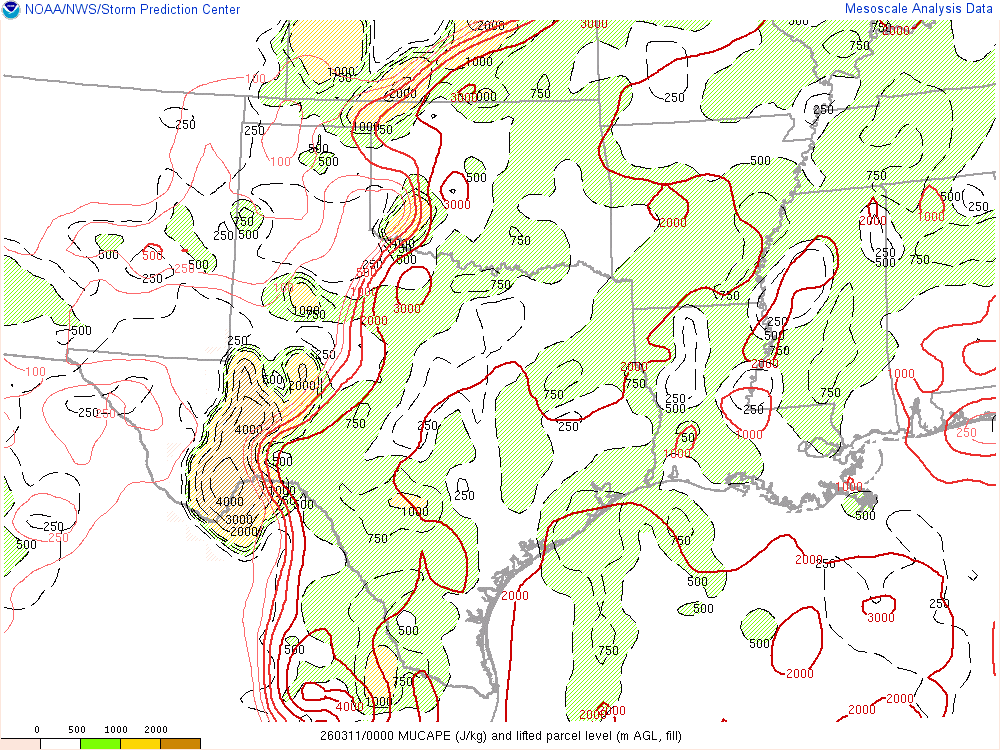Click the legend scale label 0
The image size is (1000, 750).
(x=37, y=730)
